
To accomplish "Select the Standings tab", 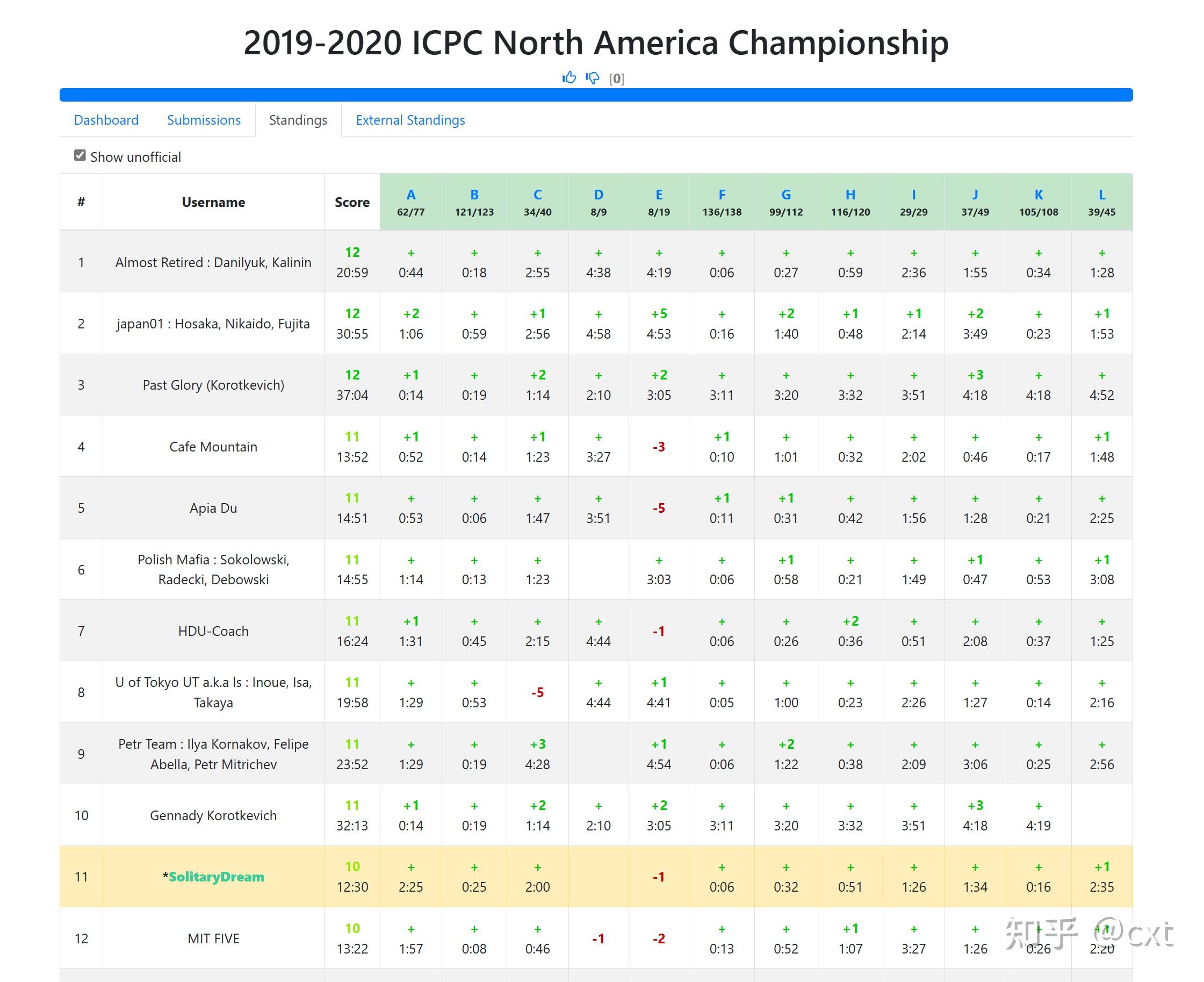I will [298, 120].
